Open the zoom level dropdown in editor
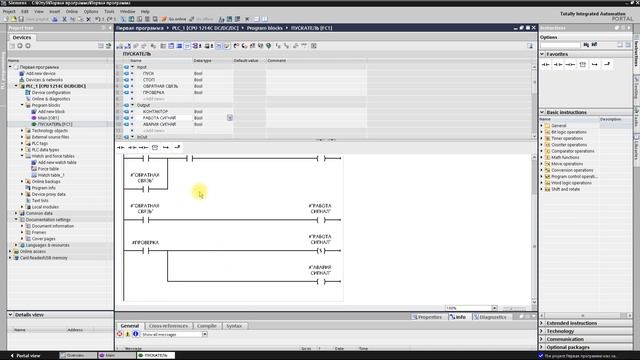This screenshot has height=360, width=640. (494, 308)
